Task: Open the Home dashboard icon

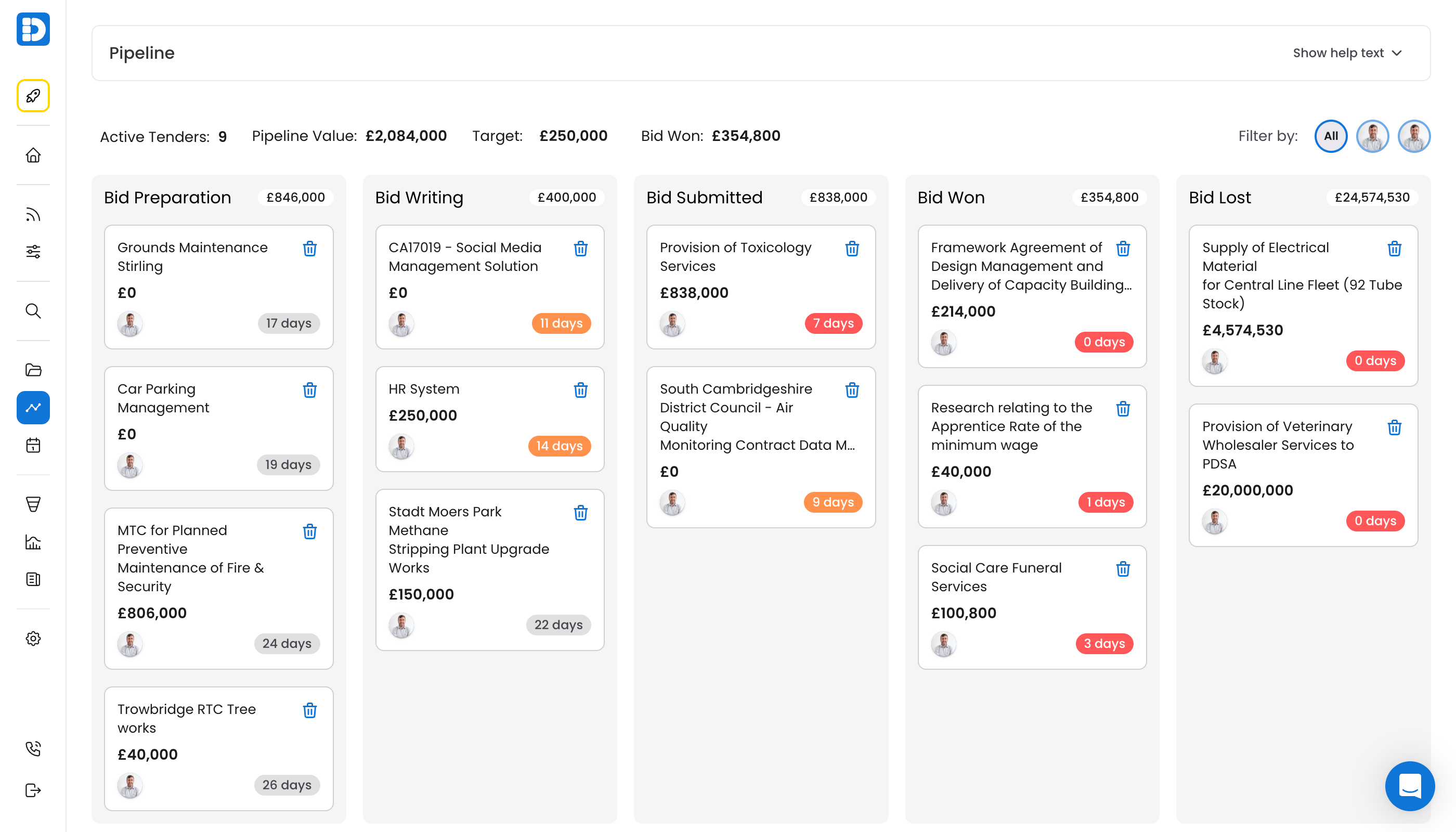Action: pos(33,155)
